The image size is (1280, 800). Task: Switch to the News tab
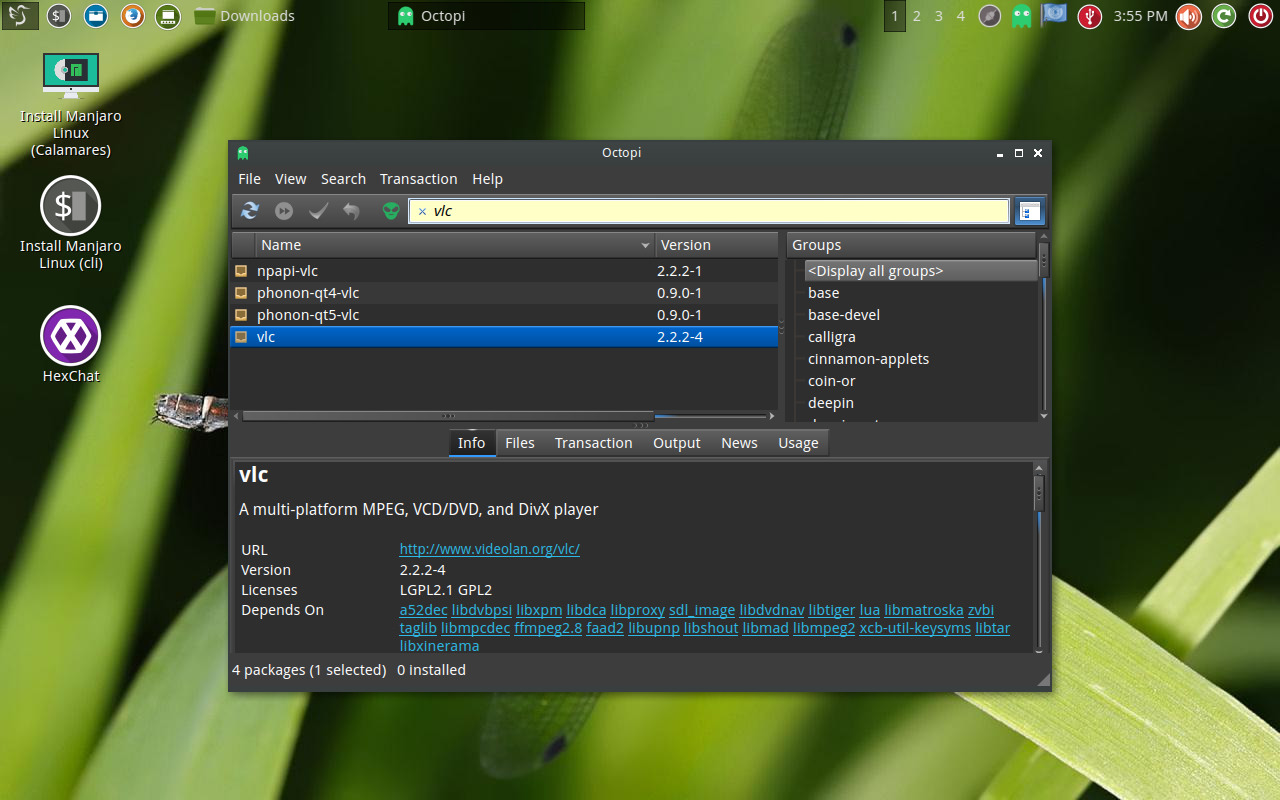739,443
